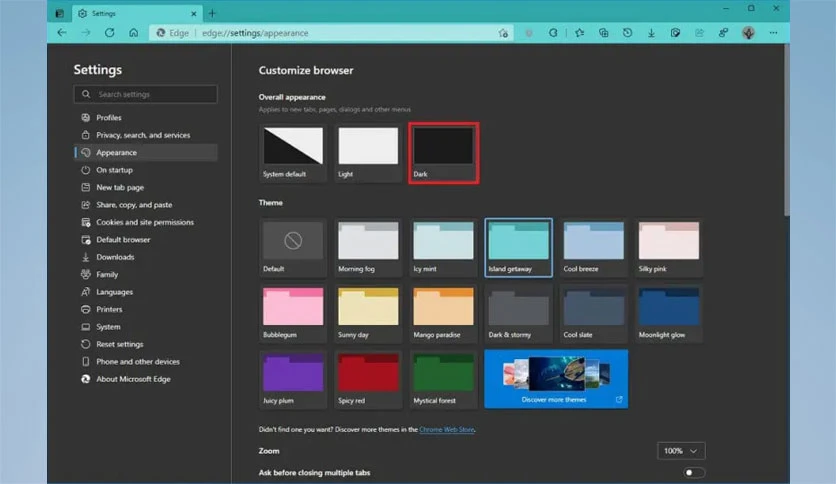Viewport: 836px width, 484px height.
Task: Open the Collections toolbar icon
Action: click(x=604, y=33)
